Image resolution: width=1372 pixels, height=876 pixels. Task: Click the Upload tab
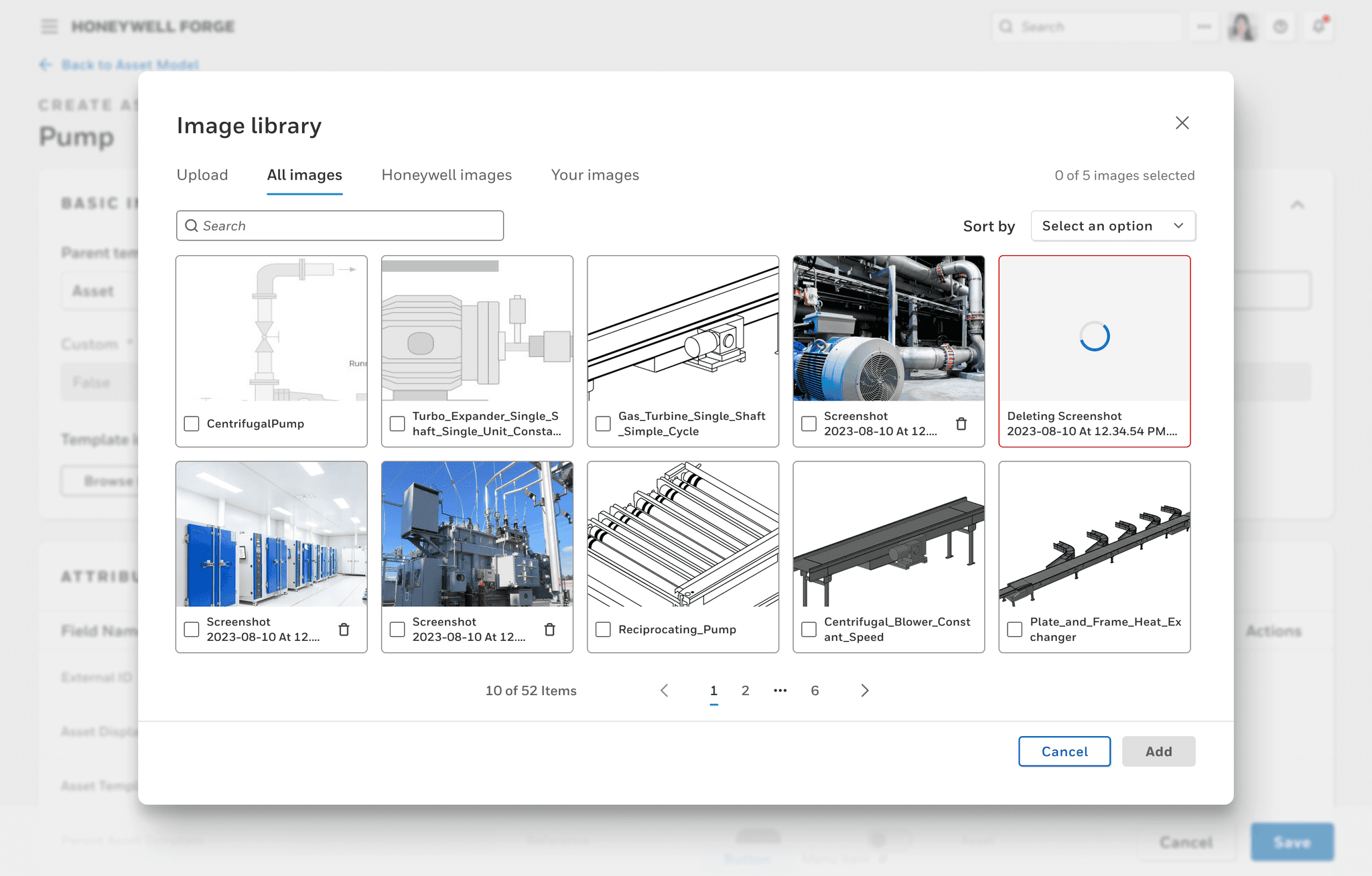[x=201, y=174]
